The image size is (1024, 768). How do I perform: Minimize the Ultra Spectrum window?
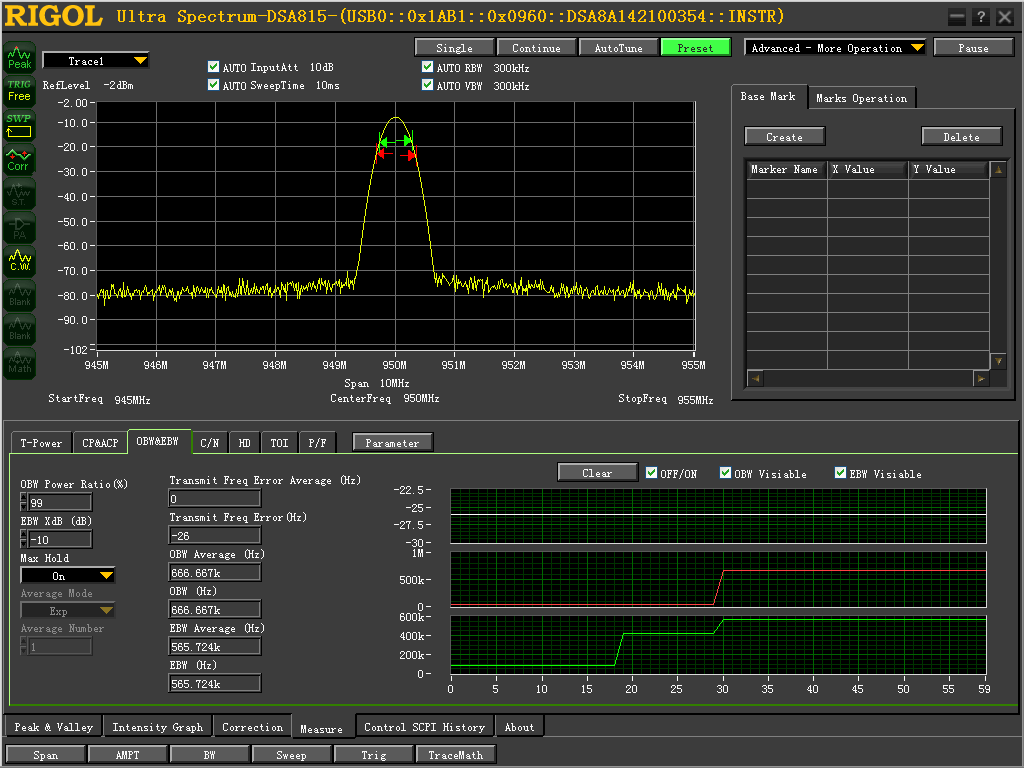tap(957, 17)
